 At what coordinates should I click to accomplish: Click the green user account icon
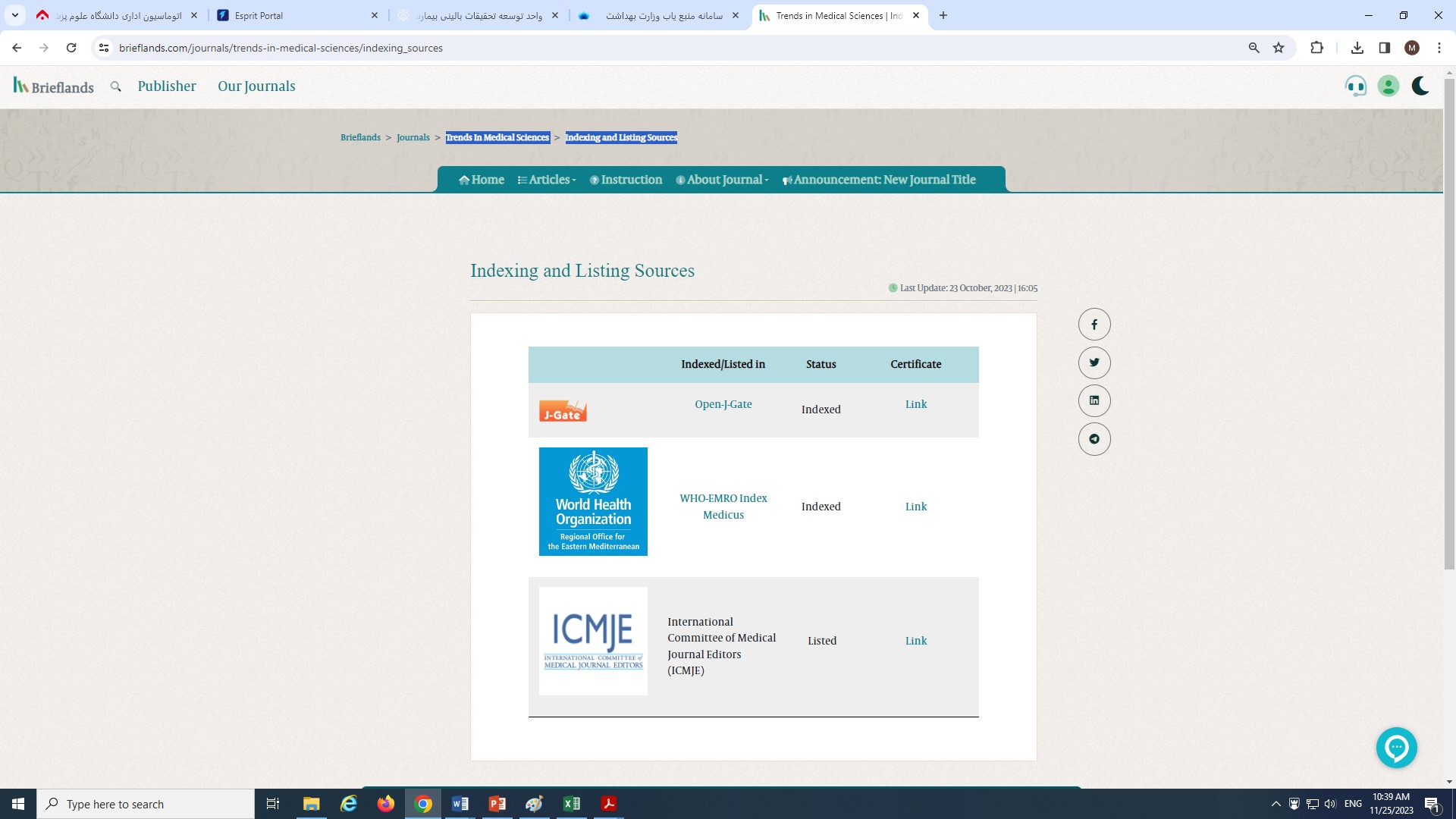pos(1388,86)
